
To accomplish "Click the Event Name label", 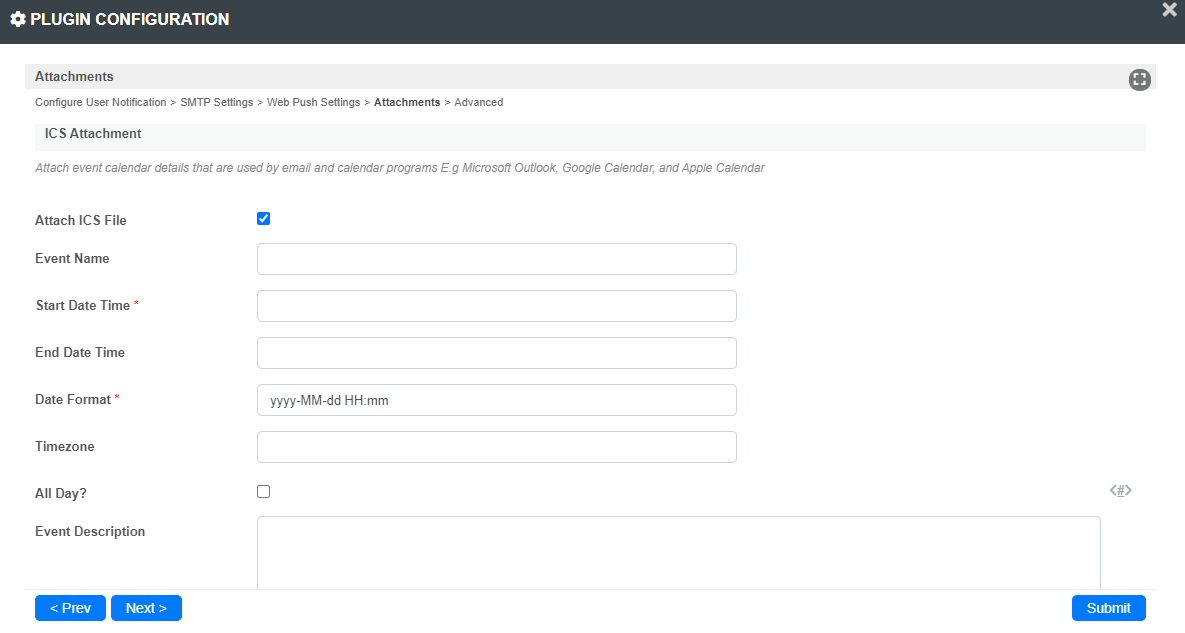I will coord(72,258).
